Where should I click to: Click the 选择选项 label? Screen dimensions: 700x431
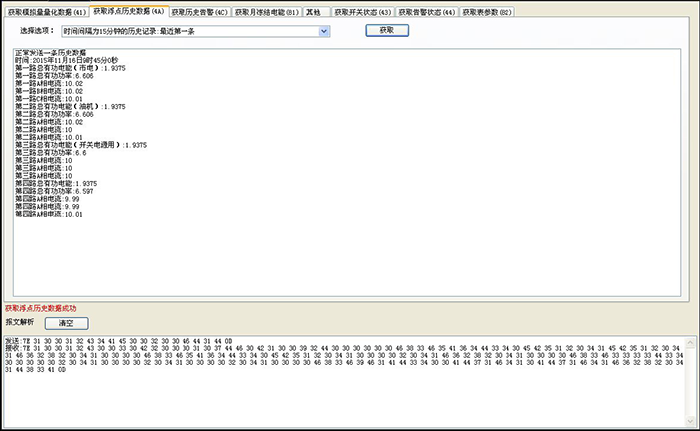(37, 31)
